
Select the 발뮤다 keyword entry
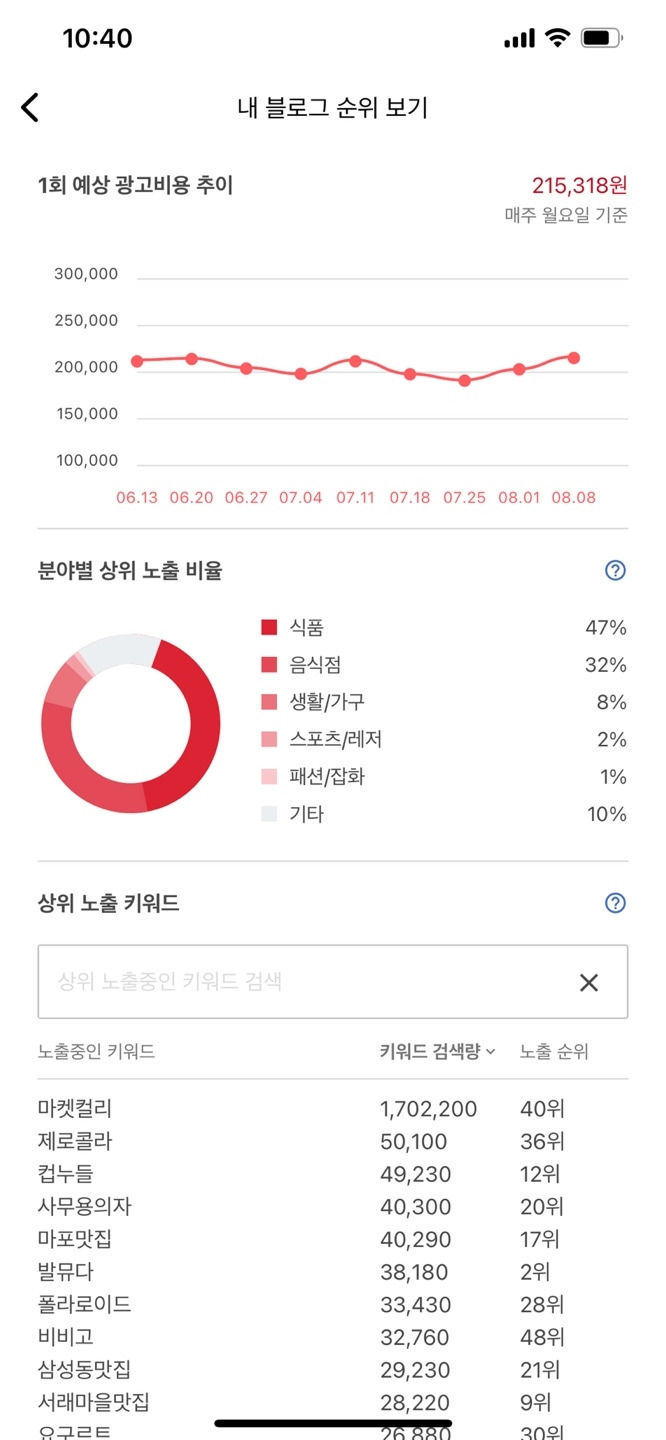68,1272
